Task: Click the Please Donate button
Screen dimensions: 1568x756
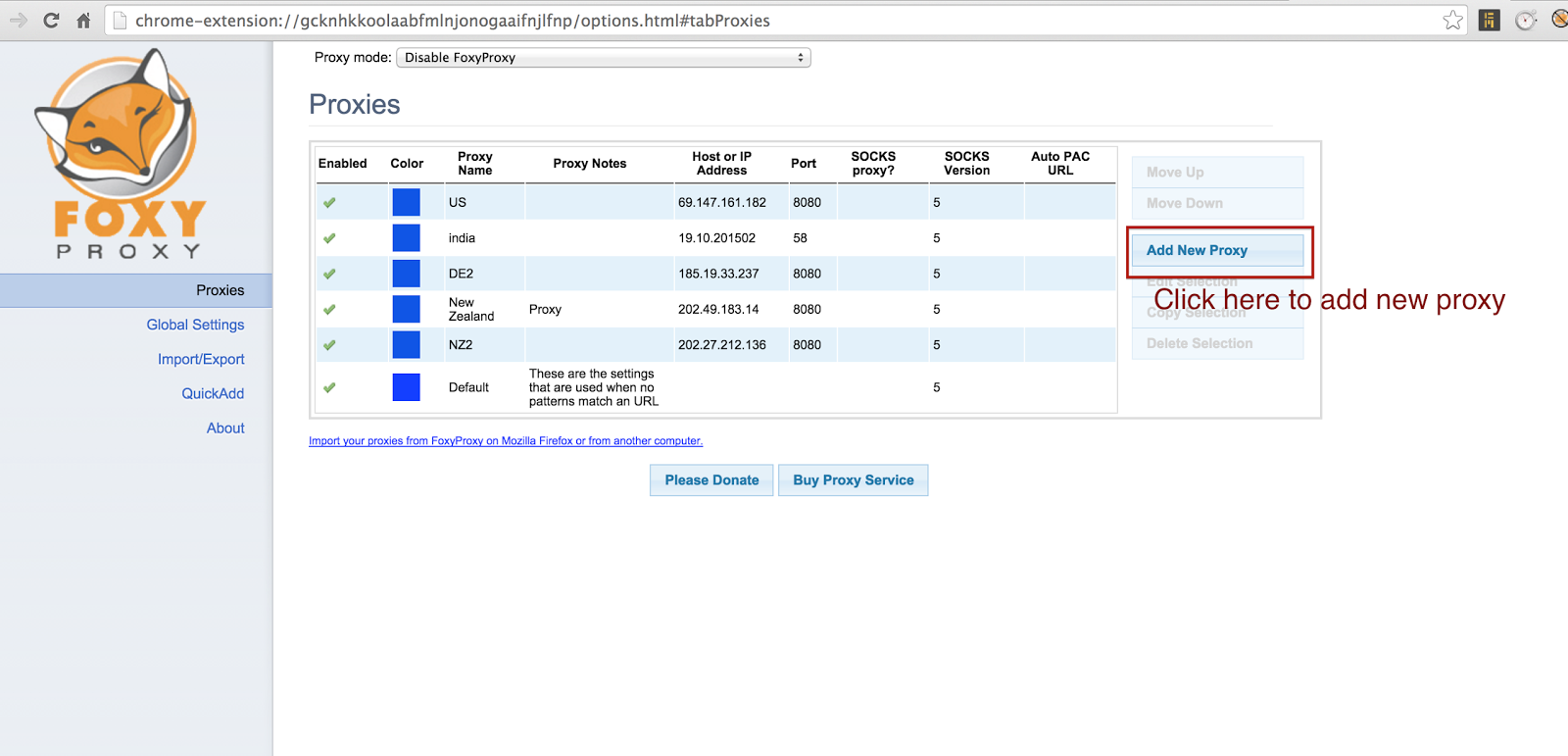Action: pos(711,479)
